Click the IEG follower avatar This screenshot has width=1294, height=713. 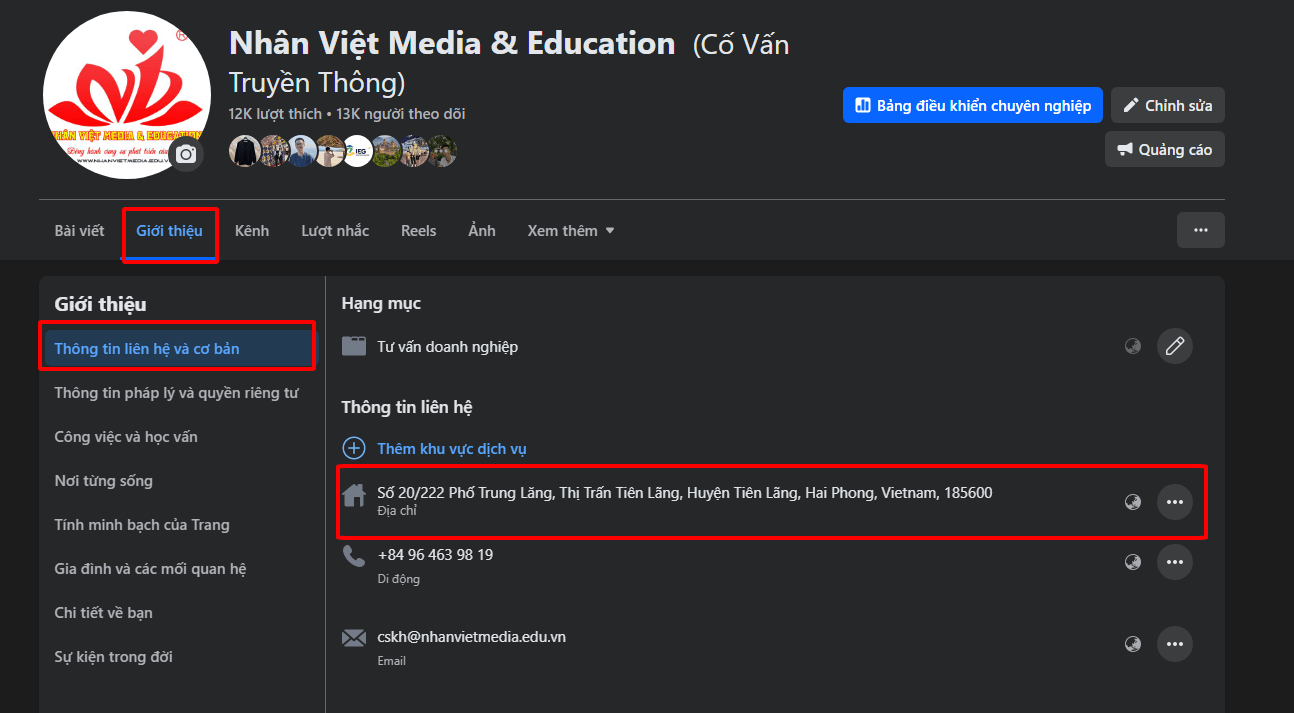pos(357,151)
